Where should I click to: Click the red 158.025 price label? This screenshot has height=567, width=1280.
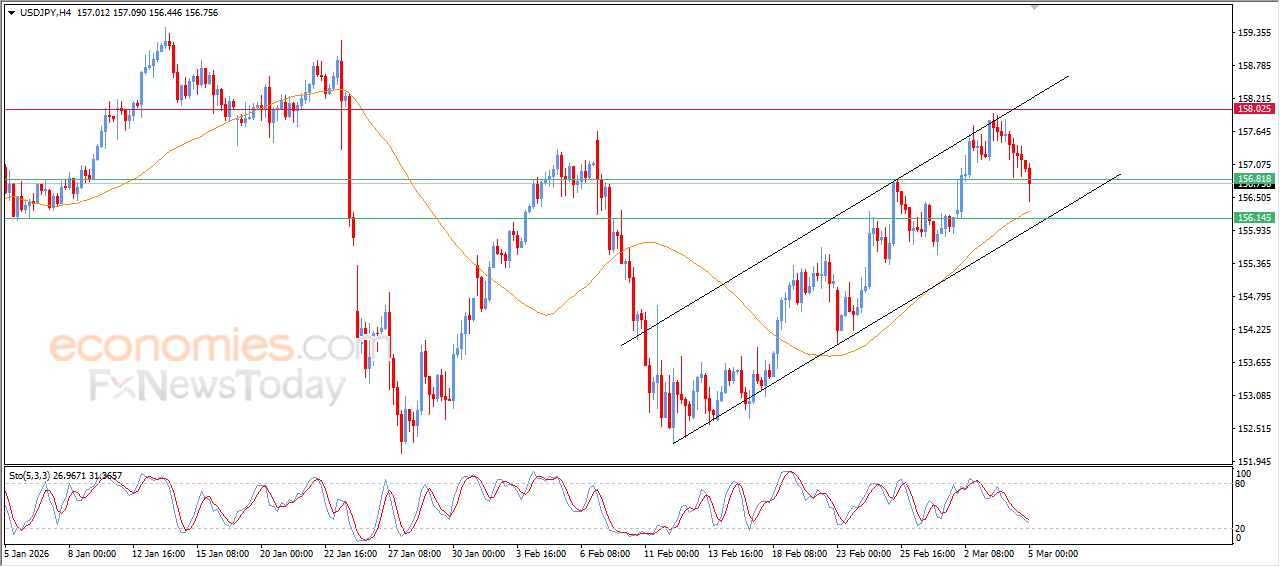point(1254,109)
